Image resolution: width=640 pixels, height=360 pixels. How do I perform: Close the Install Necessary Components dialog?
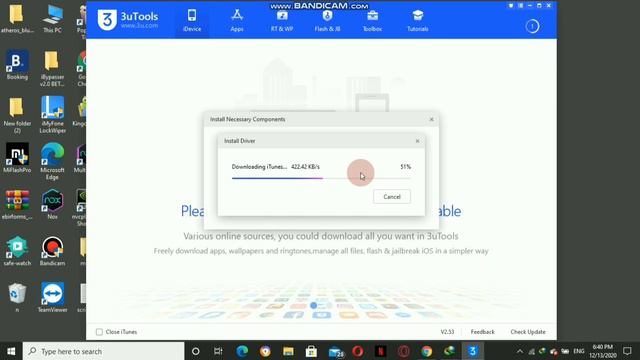(431, 119)
